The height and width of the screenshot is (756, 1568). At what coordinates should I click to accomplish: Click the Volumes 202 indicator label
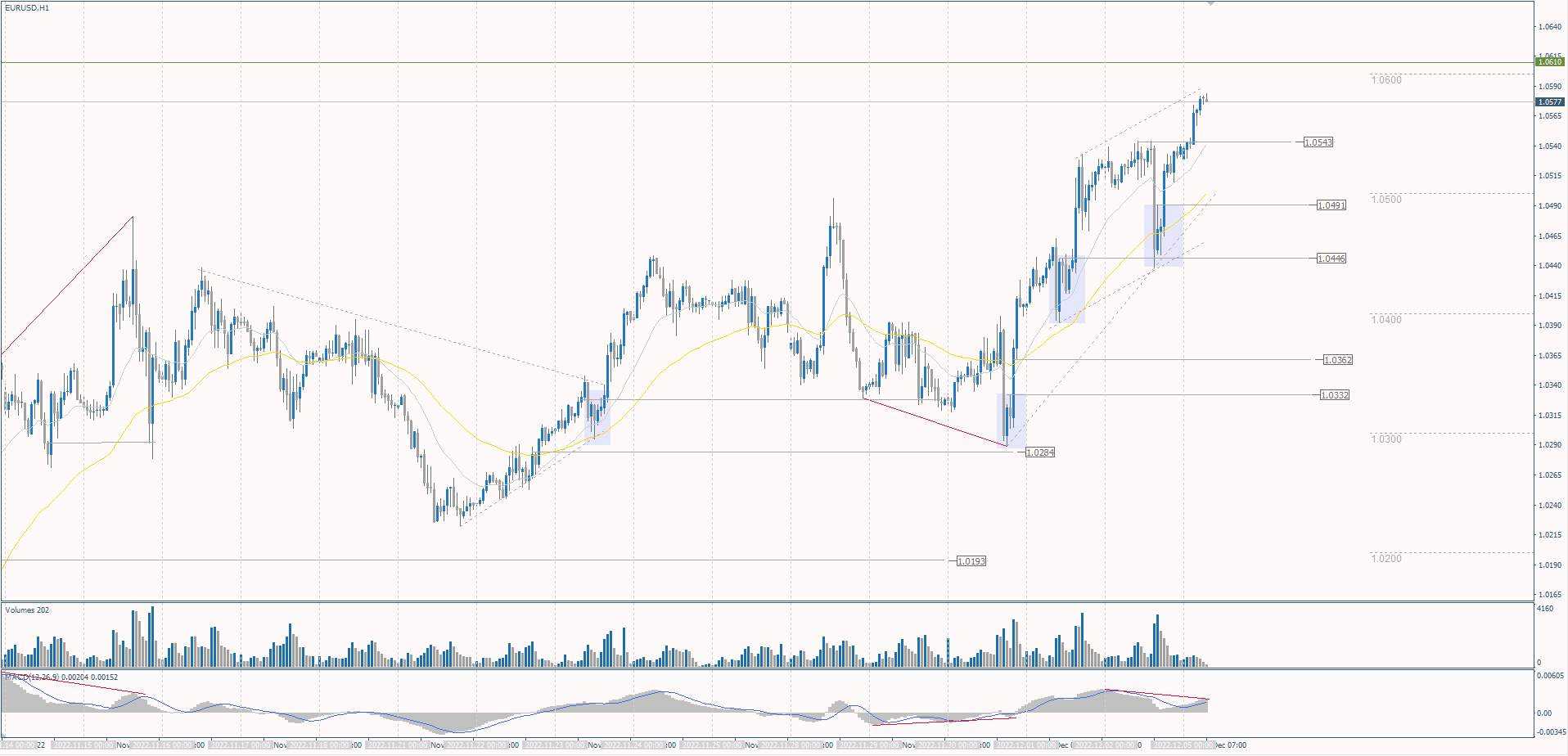click(27, 610)
